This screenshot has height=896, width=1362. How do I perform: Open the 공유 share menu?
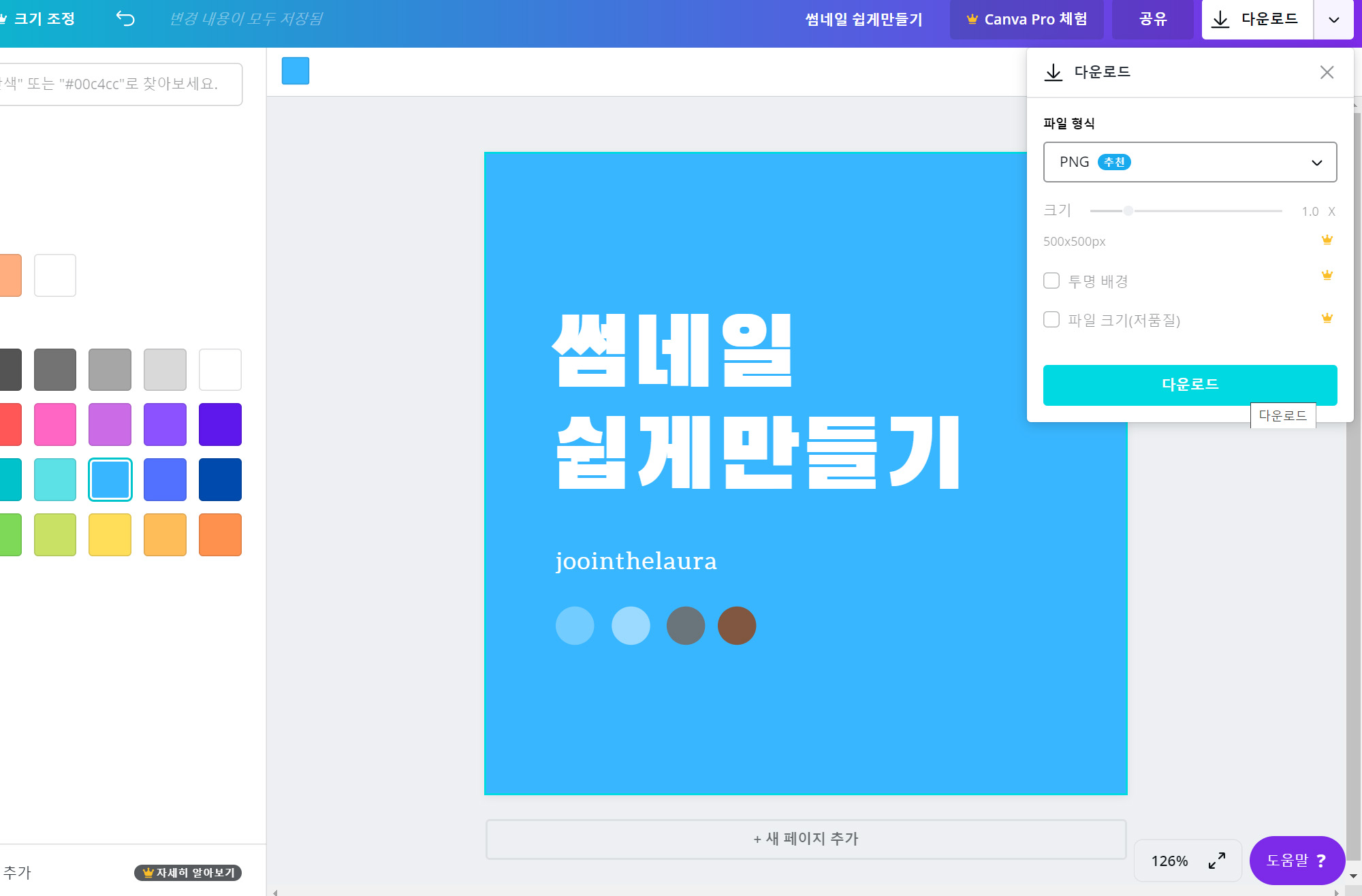[x=1152, y=19]
